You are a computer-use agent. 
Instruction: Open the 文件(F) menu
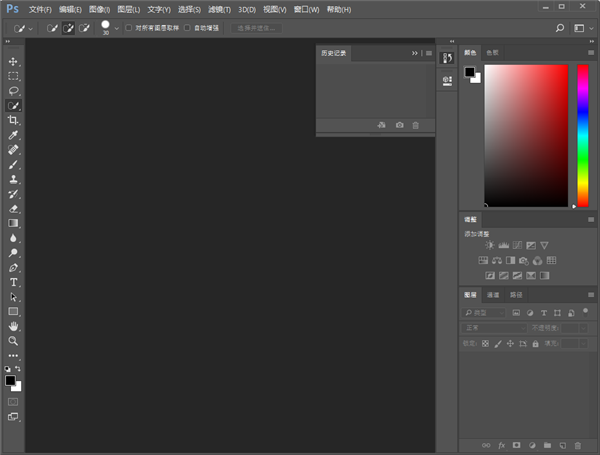click(x=40, y=9)
